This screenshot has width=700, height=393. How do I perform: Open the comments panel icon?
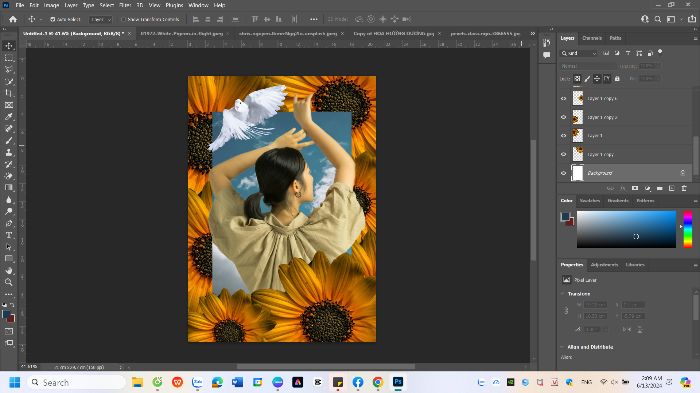coord(546,55)
